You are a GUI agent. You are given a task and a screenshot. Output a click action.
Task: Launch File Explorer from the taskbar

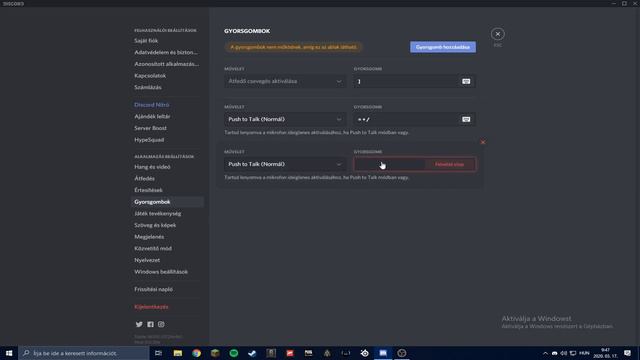click(178, 353)
